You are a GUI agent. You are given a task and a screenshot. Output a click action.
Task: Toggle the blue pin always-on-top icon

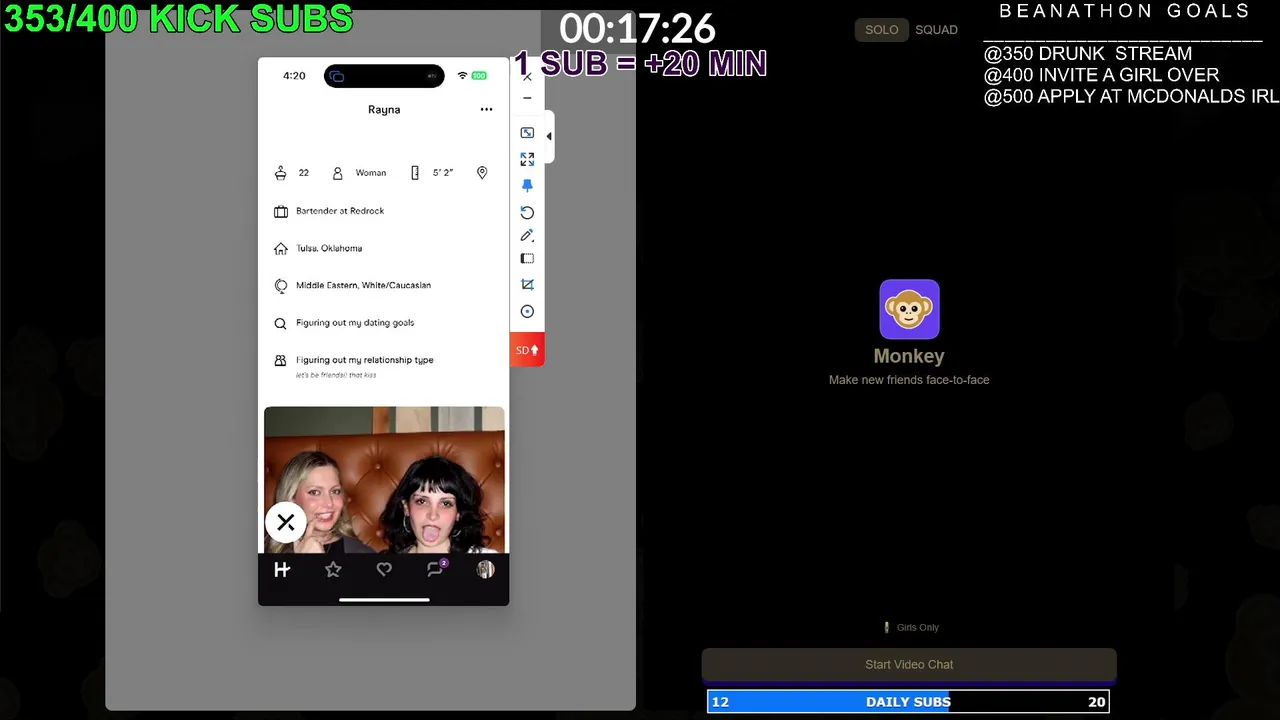coord(527,186)
